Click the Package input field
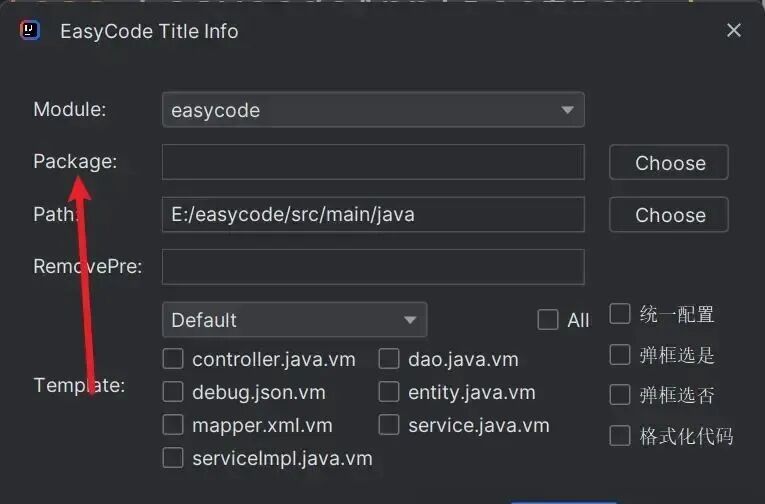Screen dimensions: 765x504 coord(373,162)
